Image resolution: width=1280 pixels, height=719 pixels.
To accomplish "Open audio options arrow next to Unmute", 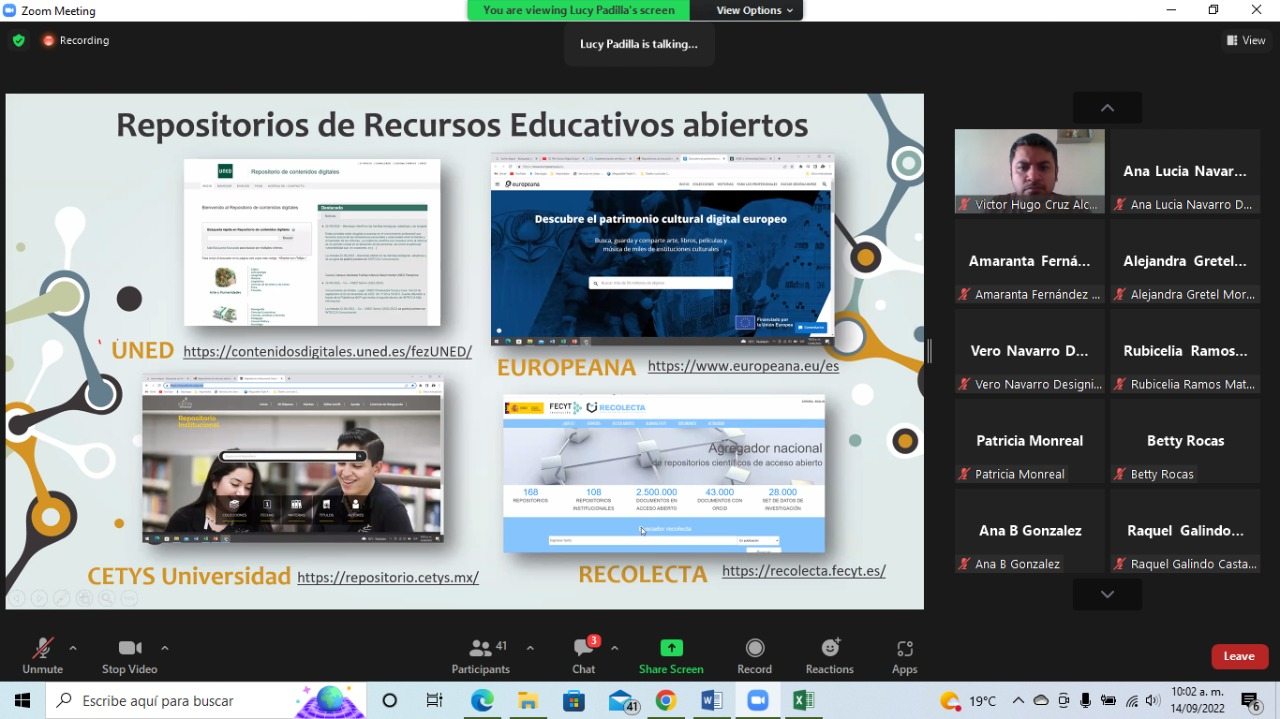I will pyautogui.click(x=72, y=648).
